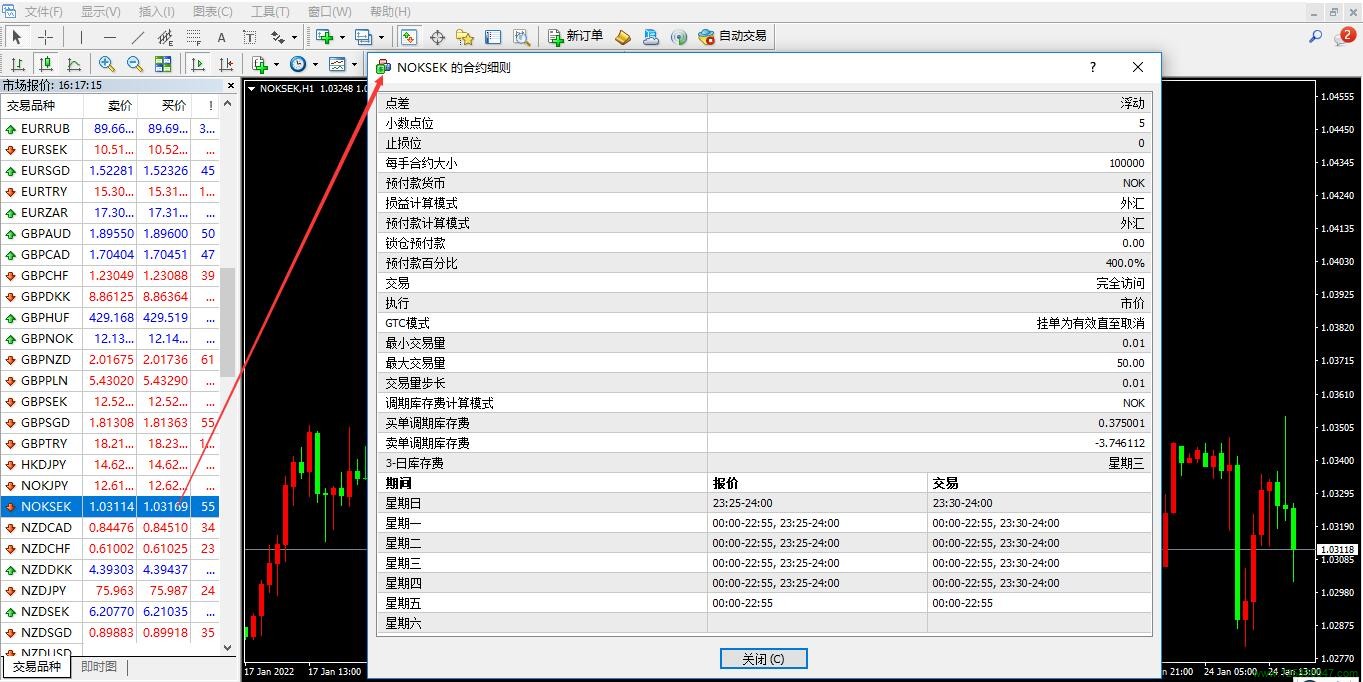Screen dimensions: 1363x682
Task: Click the scroll down arrow in Market Watch
Action: pyautogui.click(x=228, y=647)
